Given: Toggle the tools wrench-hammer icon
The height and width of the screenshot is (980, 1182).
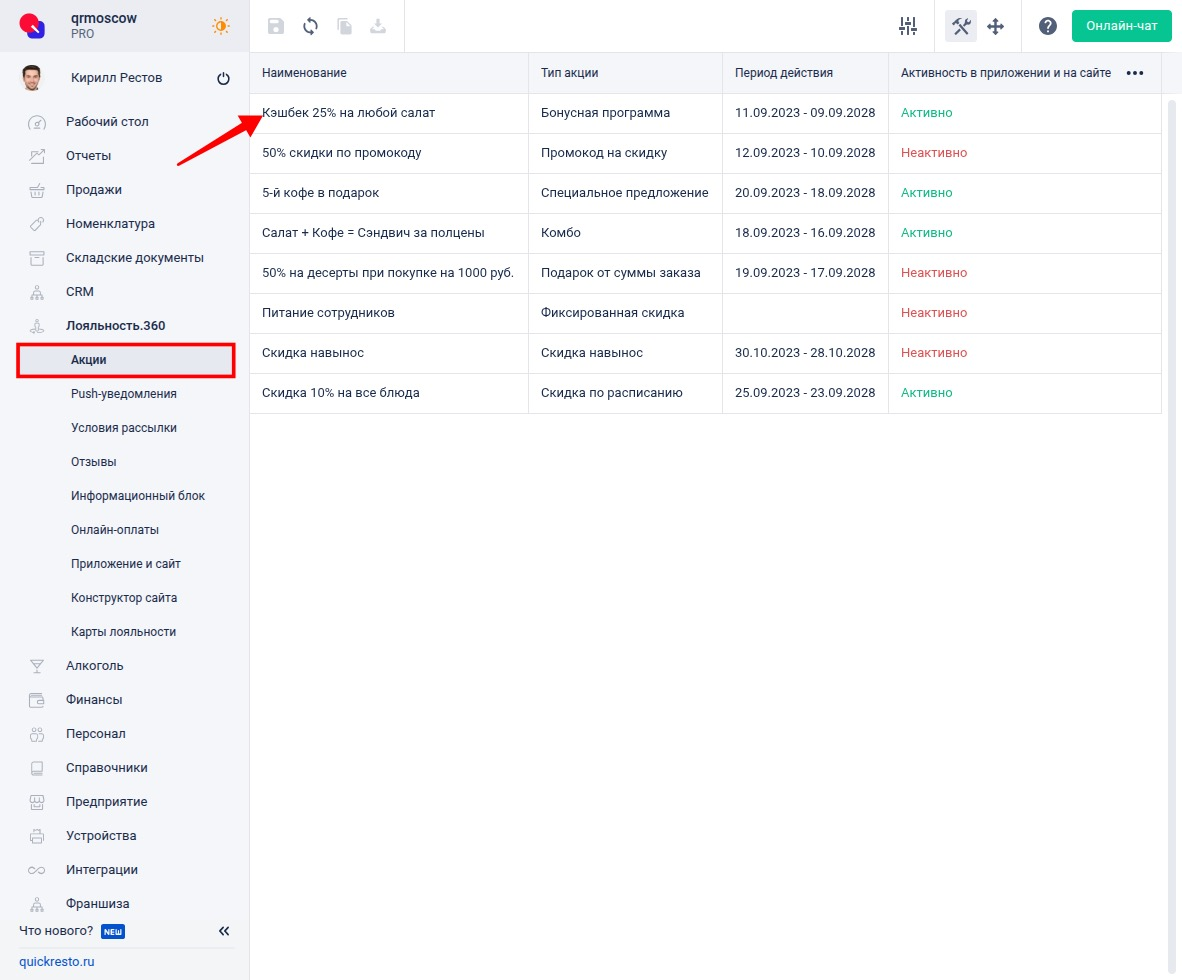Looking at the screenshot, I should pyautogui.click(x=961, y=26).
